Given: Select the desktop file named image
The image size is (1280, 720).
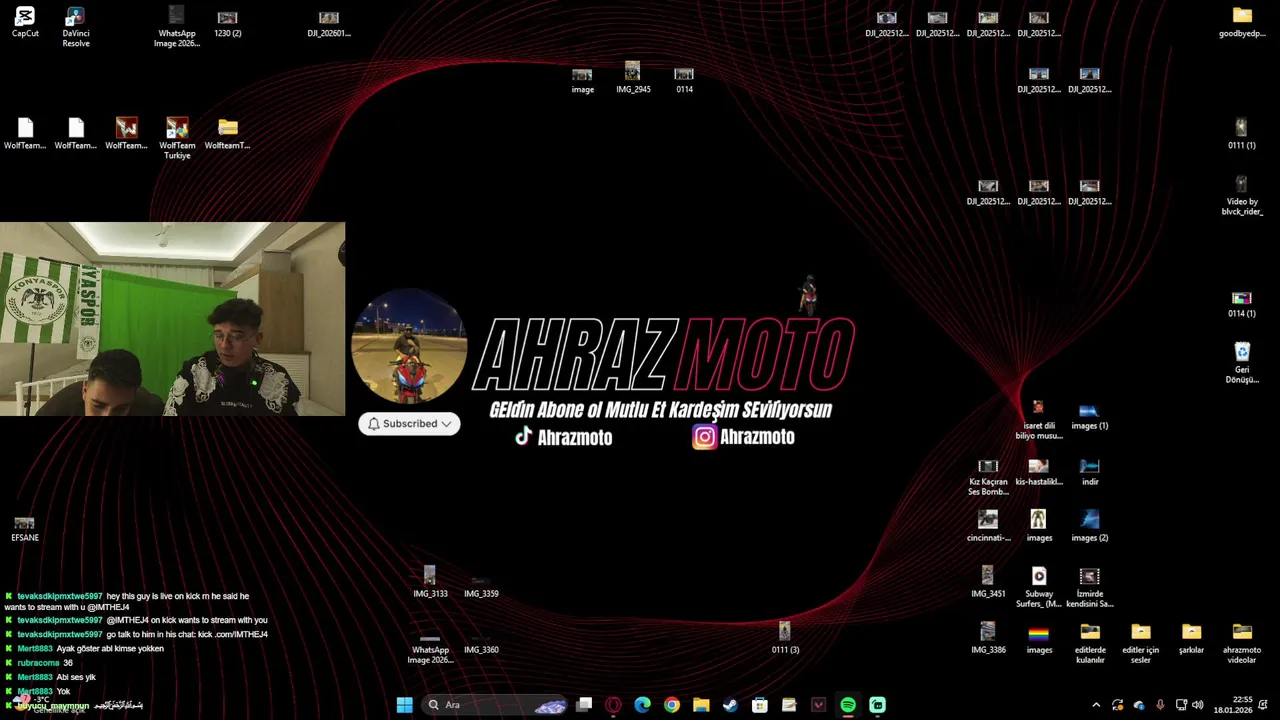Looking at the screenshot, I should 582,80.
